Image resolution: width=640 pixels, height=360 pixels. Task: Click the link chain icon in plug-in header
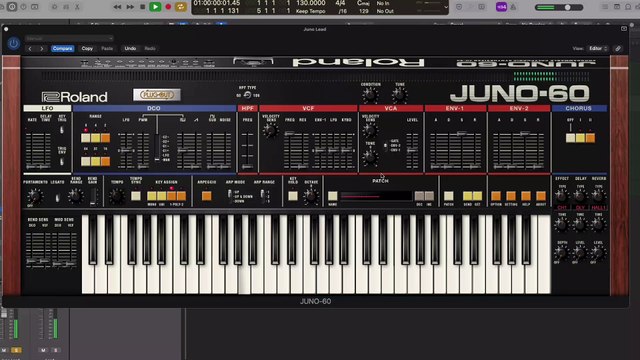pyautogui.click(x=618, y=49)
